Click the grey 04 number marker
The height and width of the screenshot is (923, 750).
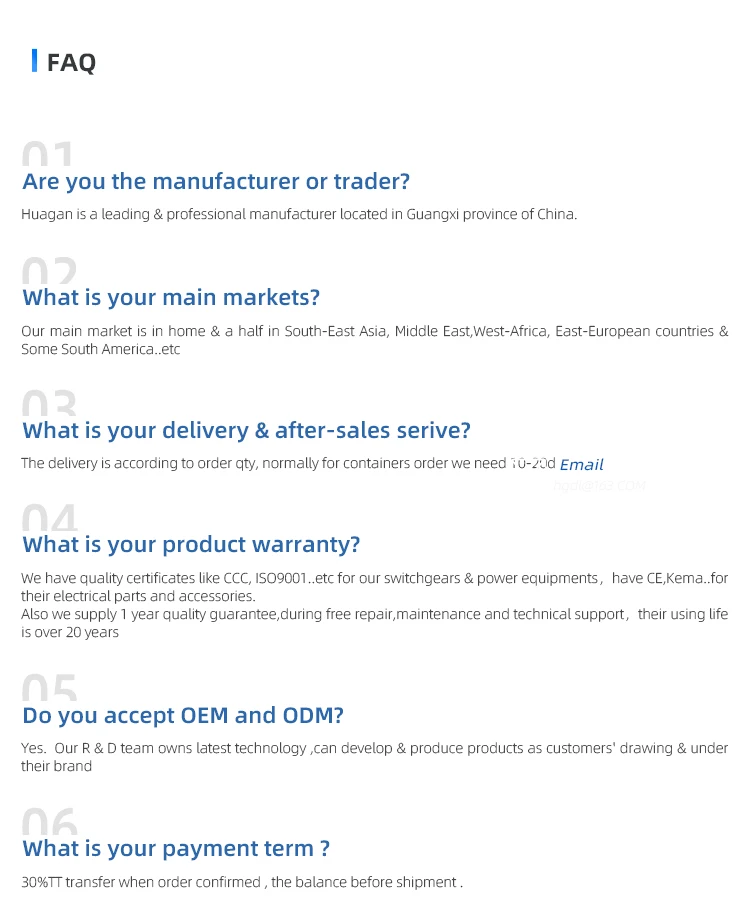tap(49, 518)
